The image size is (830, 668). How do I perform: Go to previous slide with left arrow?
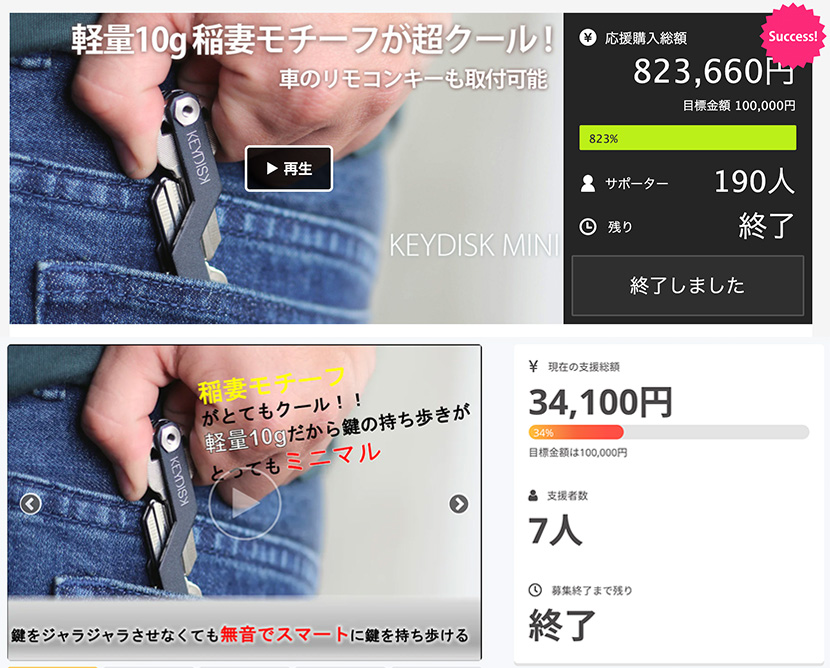(x=31, y=503)
